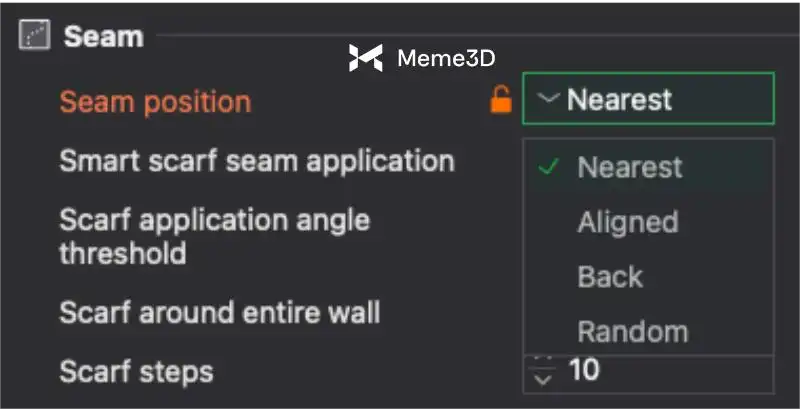Screen dimensions: 800x409
Task: Click the Seam section icon
Action: click(x=34, y=37)
